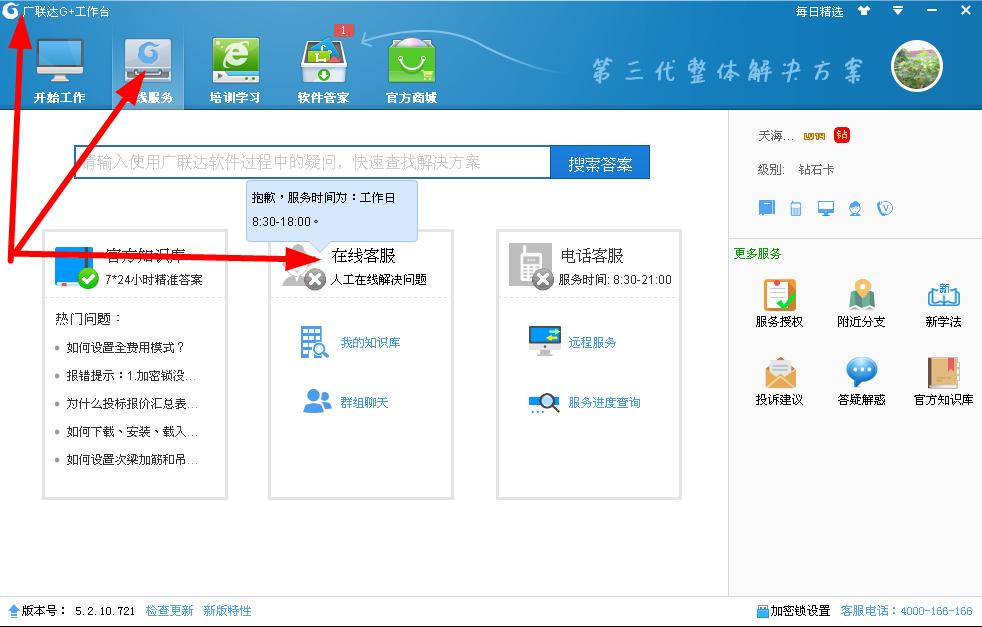This screenshot has width=982, height=627.
Task: Click 检查更新 link in status bar
Action: (169, 611)
